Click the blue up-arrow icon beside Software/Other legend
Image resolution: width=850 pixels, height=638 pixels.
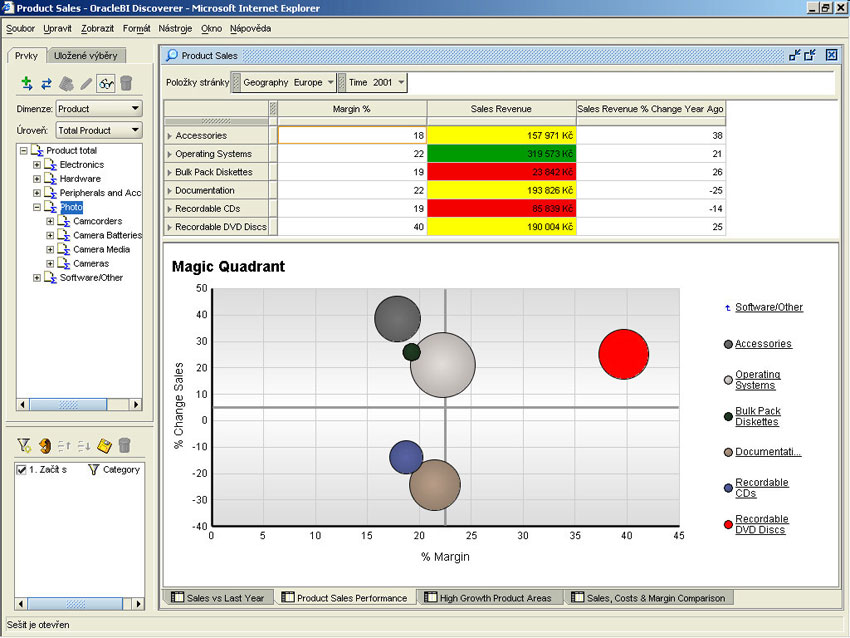tap(728, 308)
